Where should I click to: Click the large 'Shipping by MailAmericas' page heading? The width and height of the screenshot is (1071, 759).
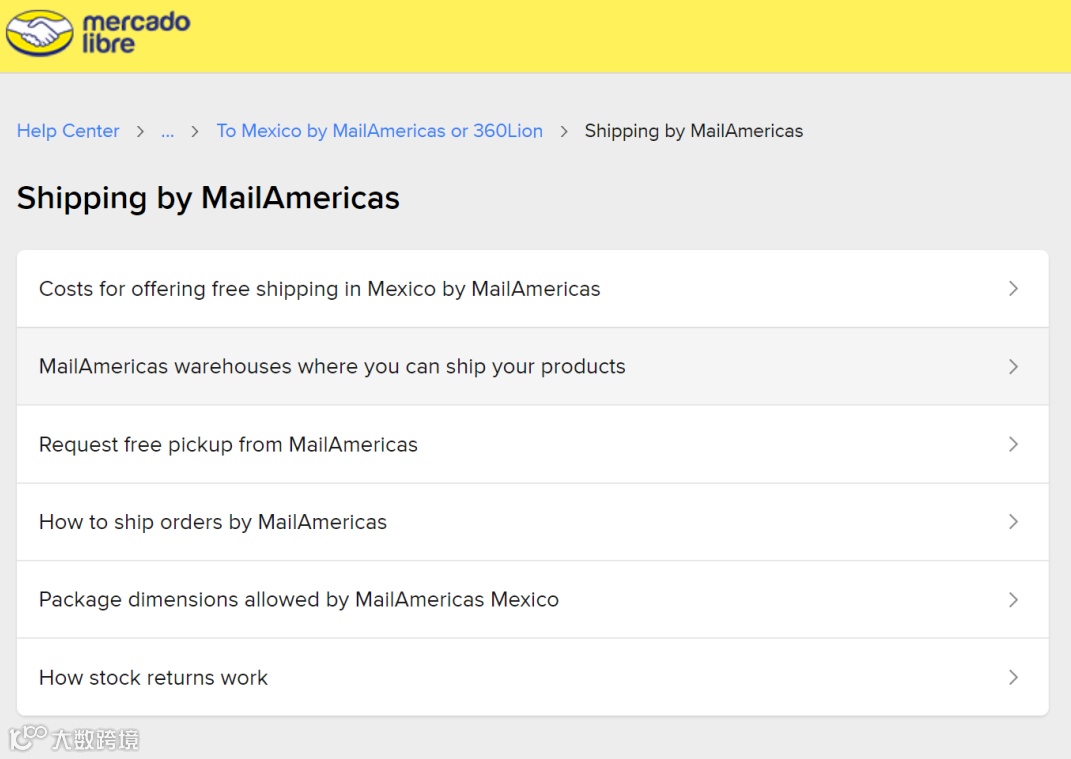click(208, 198)
